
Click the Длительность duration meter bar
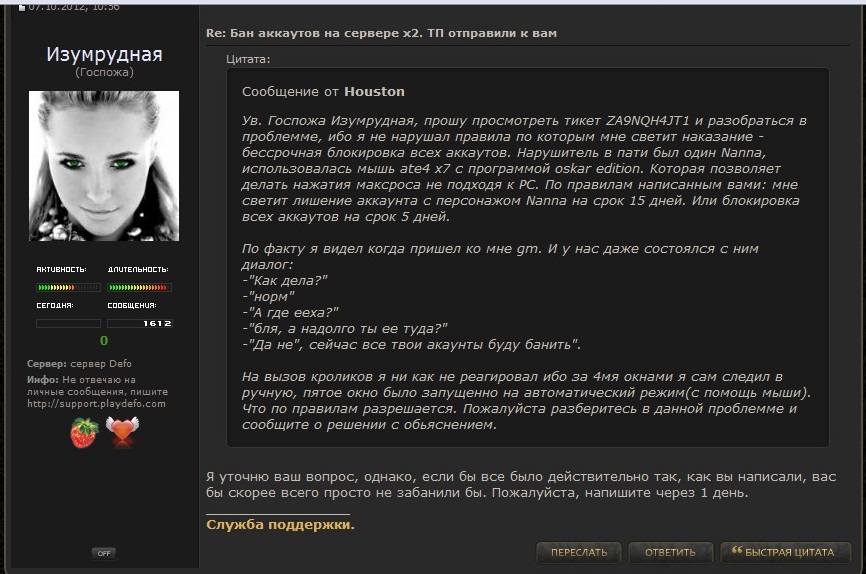139,287
